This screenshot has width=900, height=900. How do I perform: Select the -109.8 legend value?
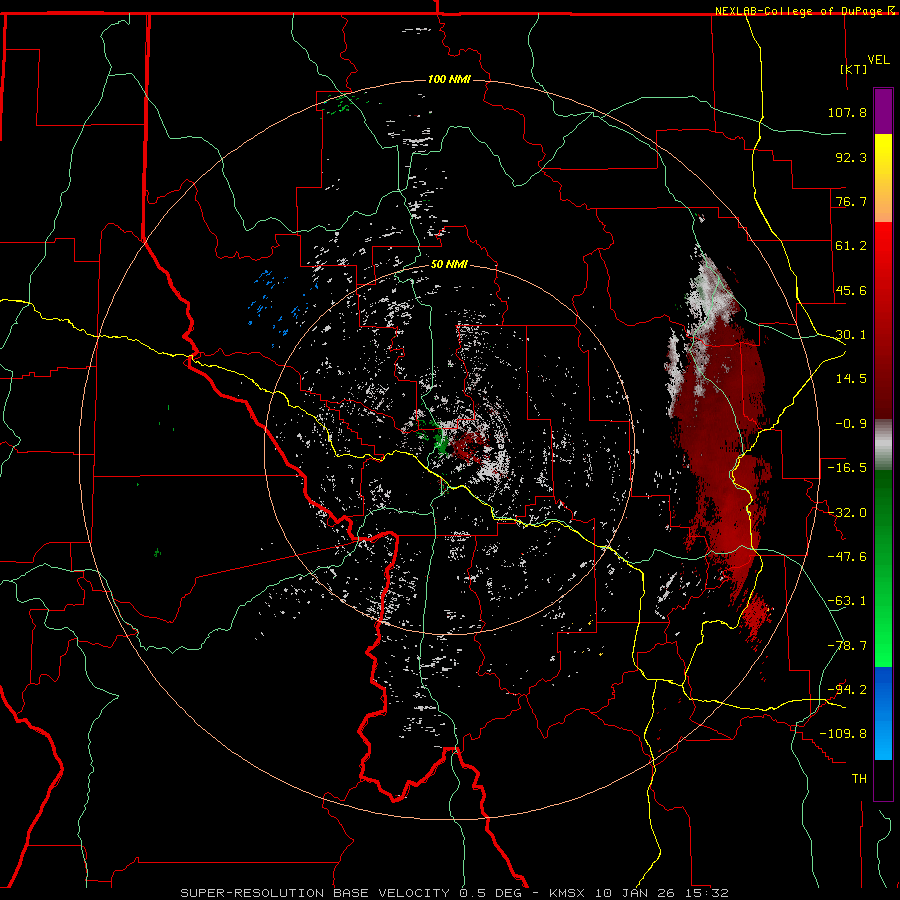pos(843,734)
